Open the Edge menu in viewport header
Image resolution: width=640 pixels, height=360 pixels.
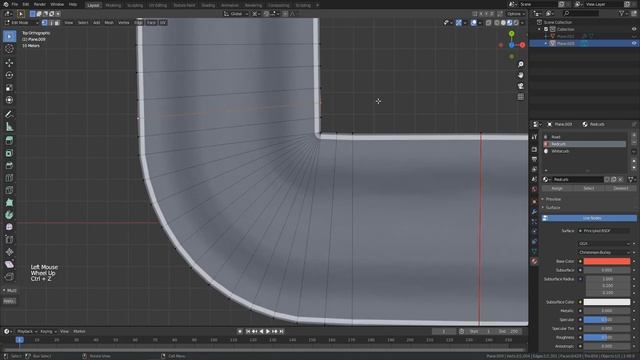click(138, 23)
